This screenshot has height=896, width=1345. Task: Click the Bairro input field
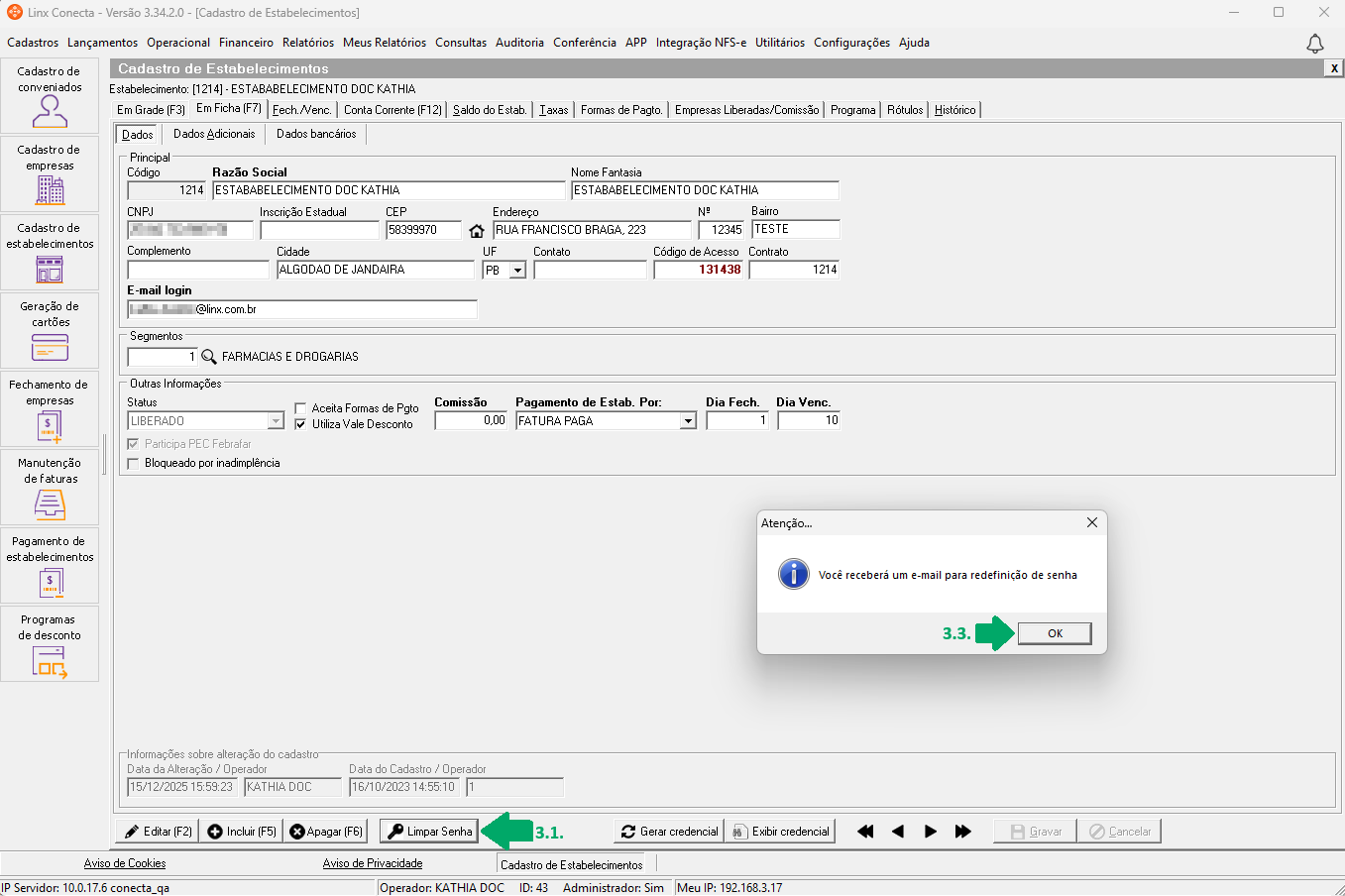tap(796, 230)
